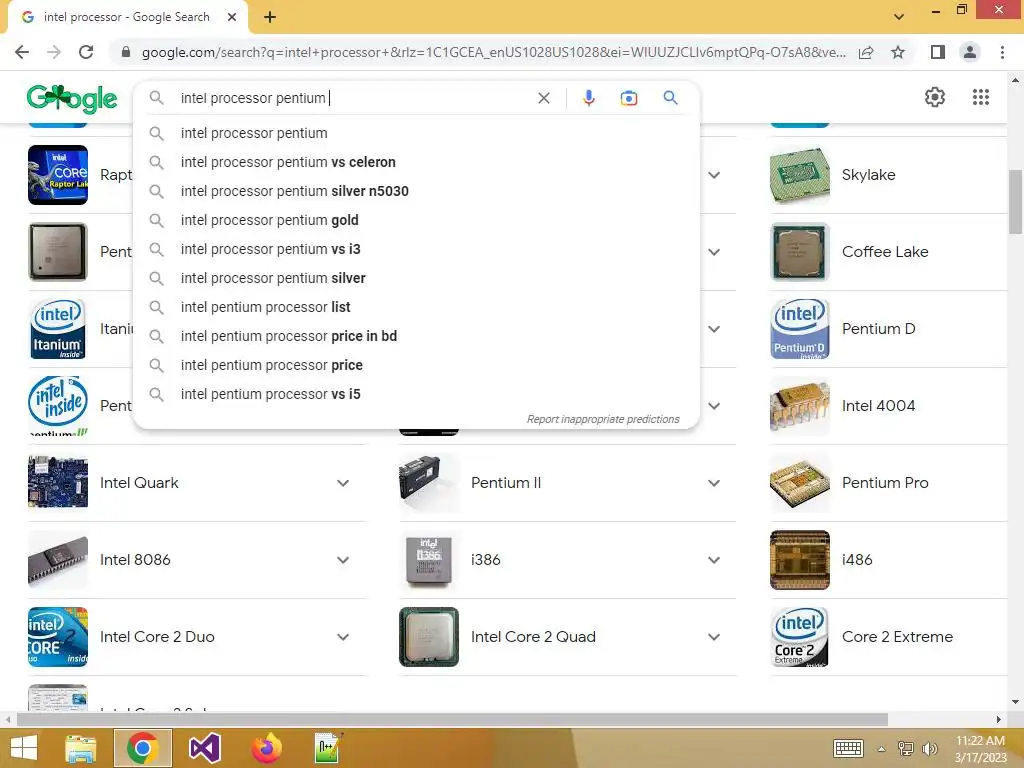Image resolution: width=1024 pixels, height=768 pixels.
Task: Launch Firefox from taskbar
Action: coord(266,748)
